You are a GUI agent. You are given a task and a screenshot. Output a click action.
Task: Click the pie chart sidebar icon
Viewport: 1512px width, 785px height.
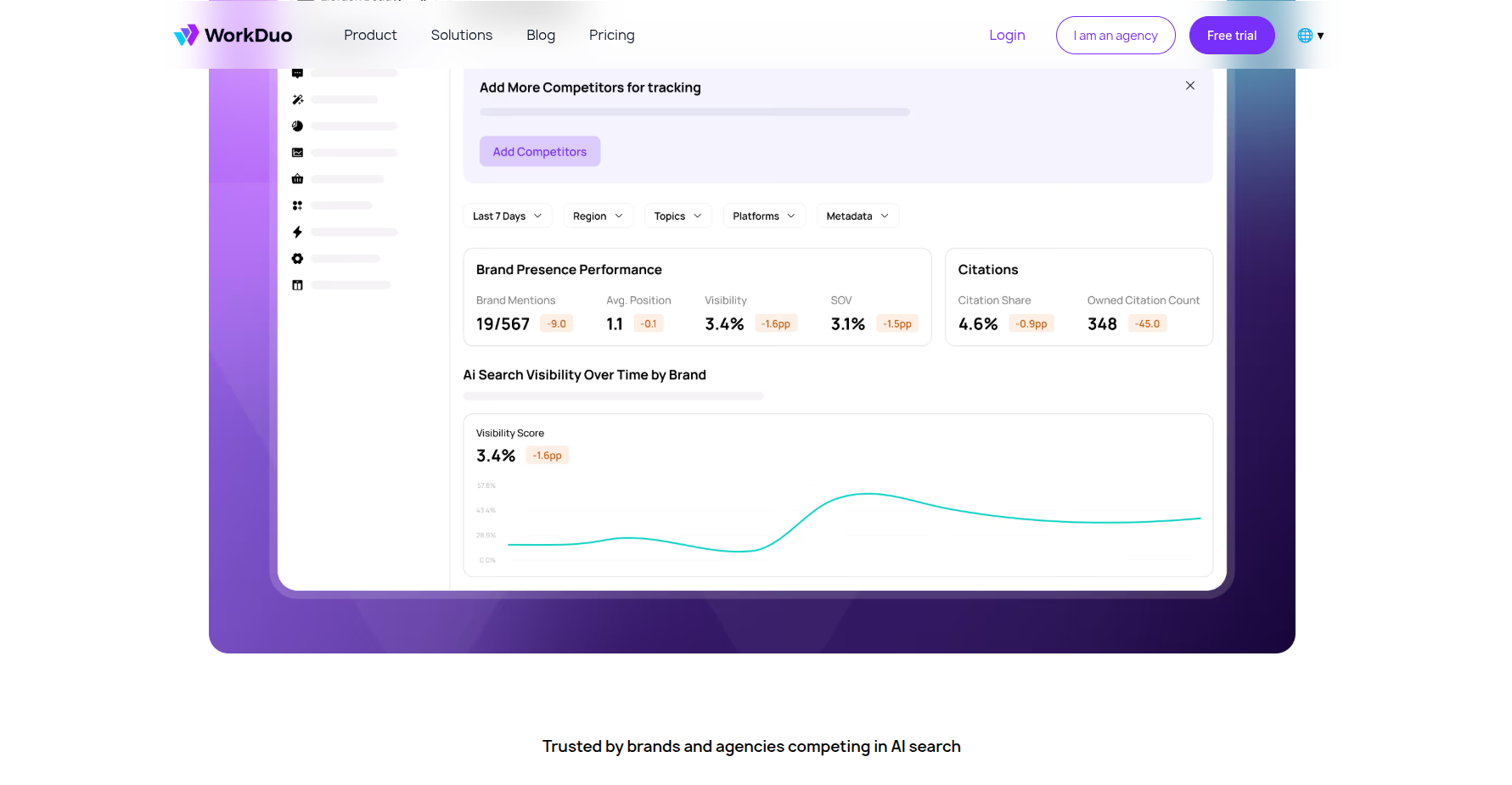297,126
